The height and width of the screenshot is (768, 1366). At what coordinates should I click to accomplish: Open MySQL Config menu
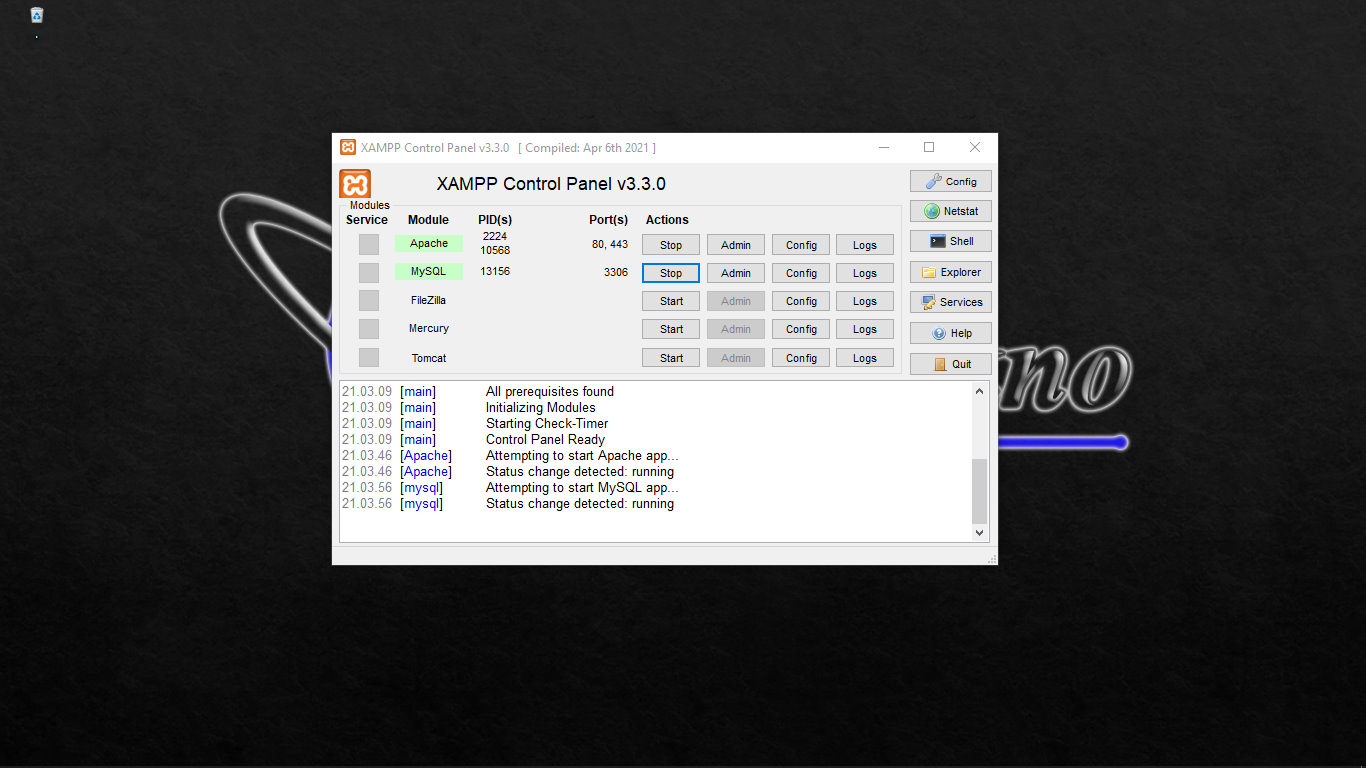801,273
